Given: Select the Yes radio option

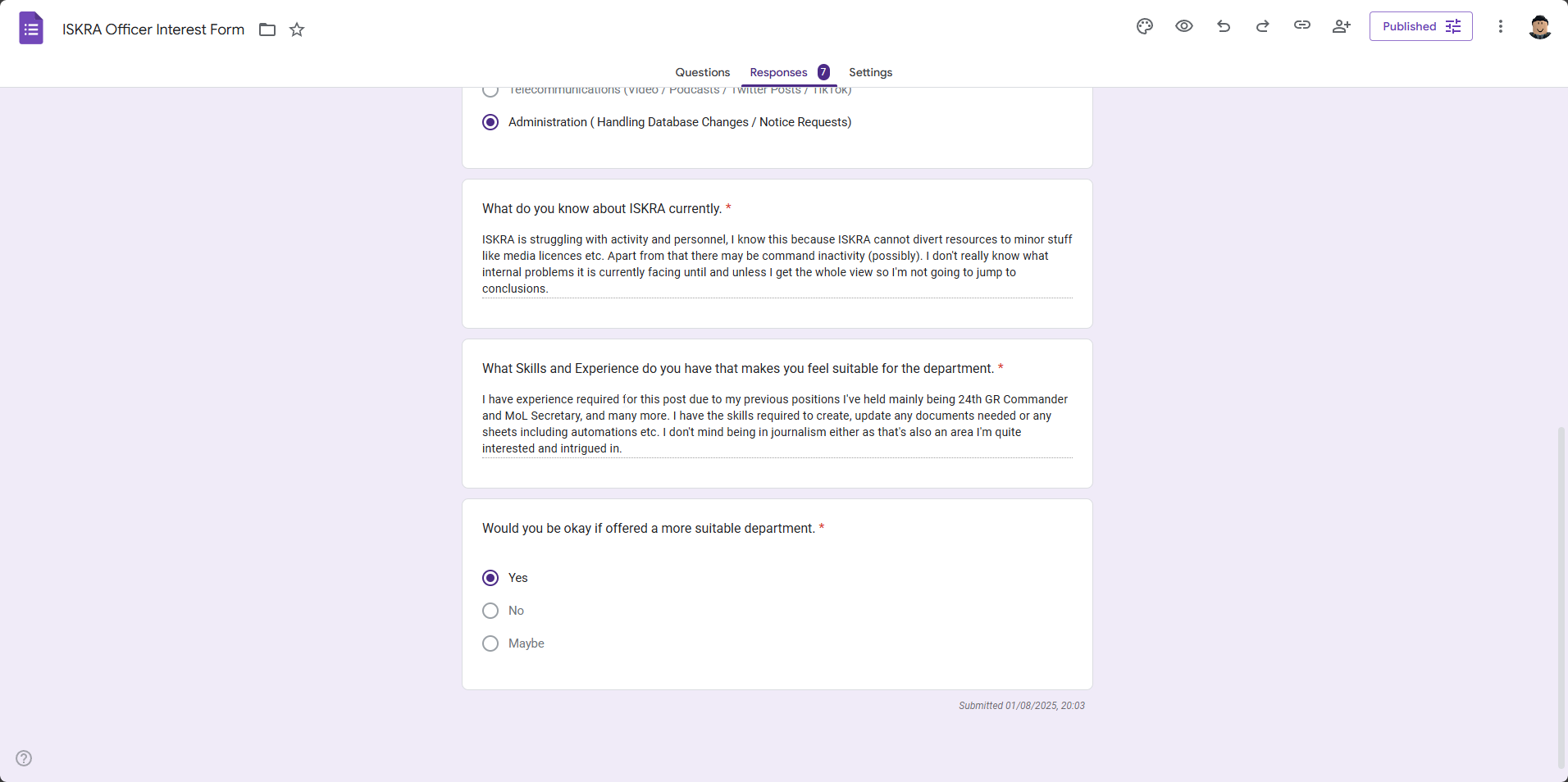Looking at the screenshot, I should point(490,578).
